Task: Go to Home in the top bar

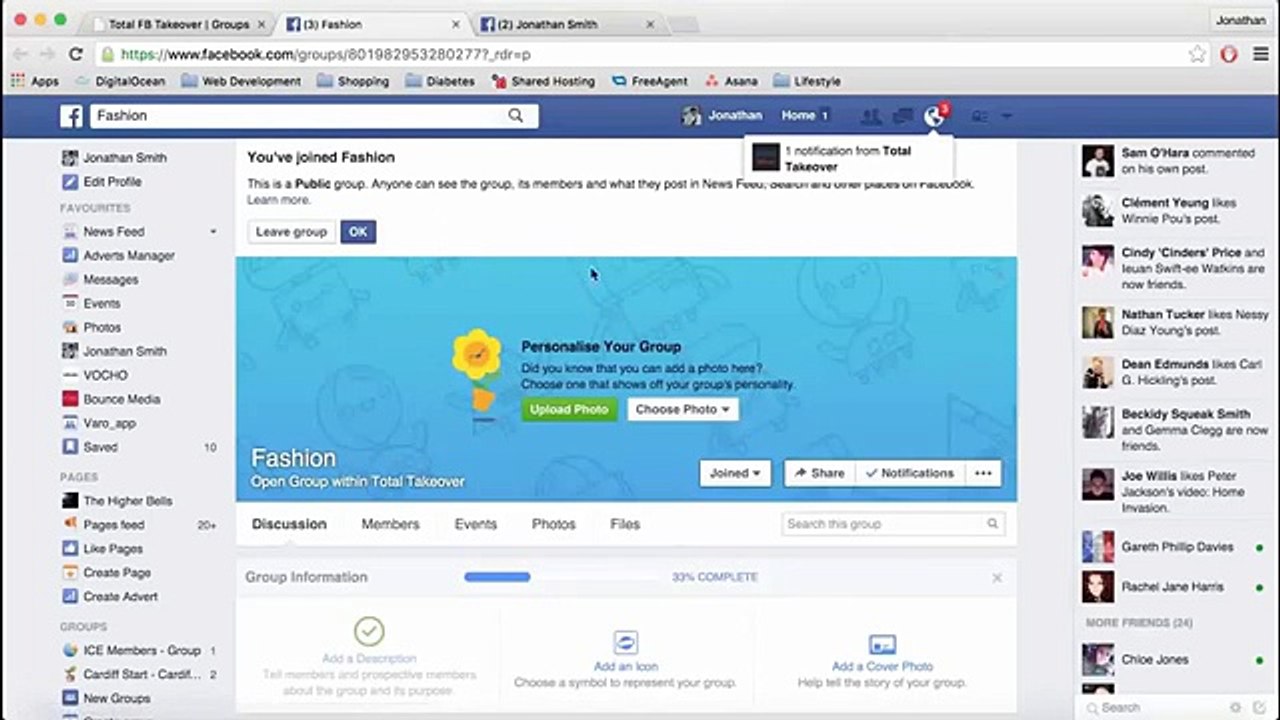Action: pyautogui.click(x=798, y=116)
